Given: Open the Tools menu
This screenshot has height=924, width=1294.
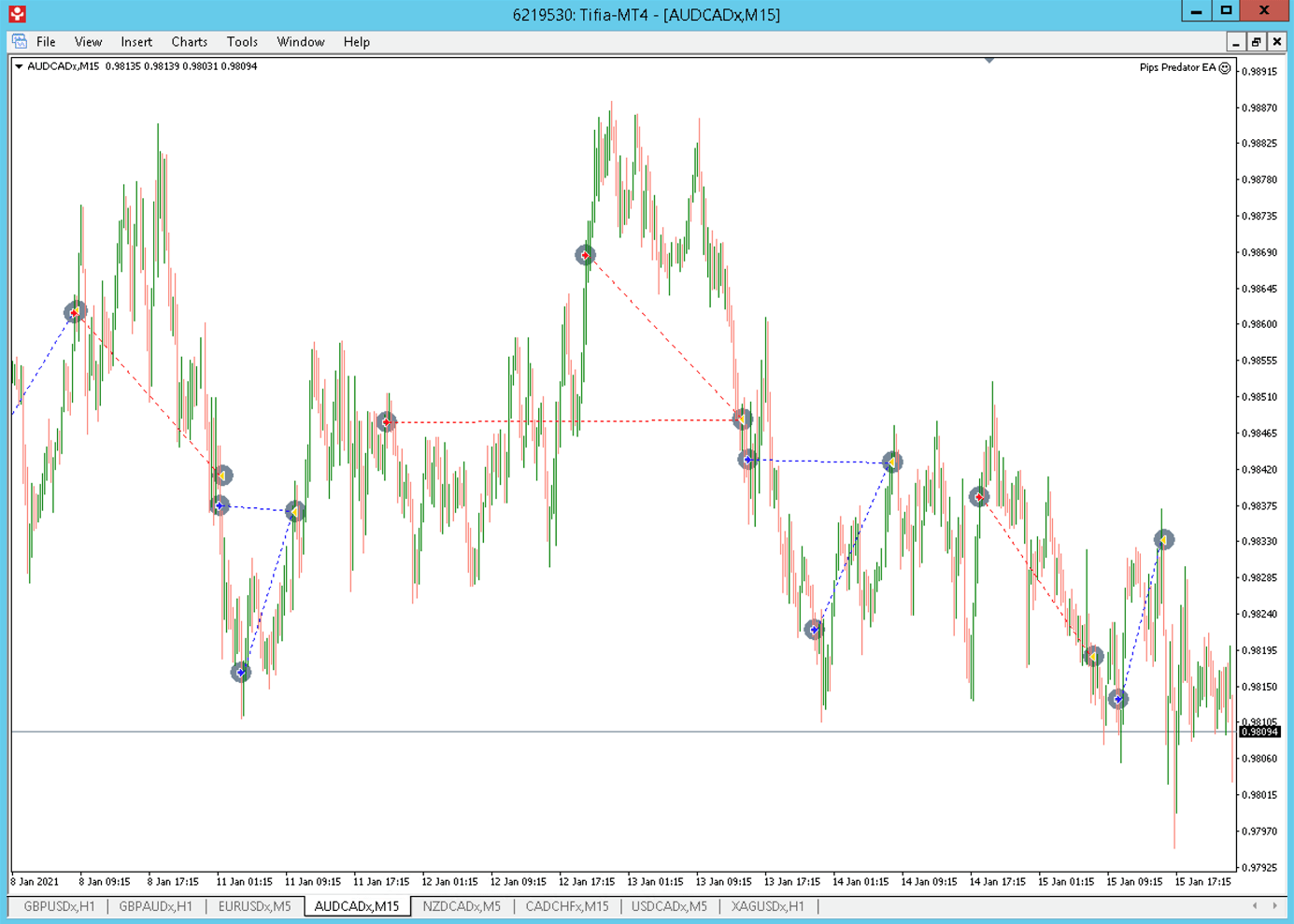Looking at the screenshot, I should 242,42.
